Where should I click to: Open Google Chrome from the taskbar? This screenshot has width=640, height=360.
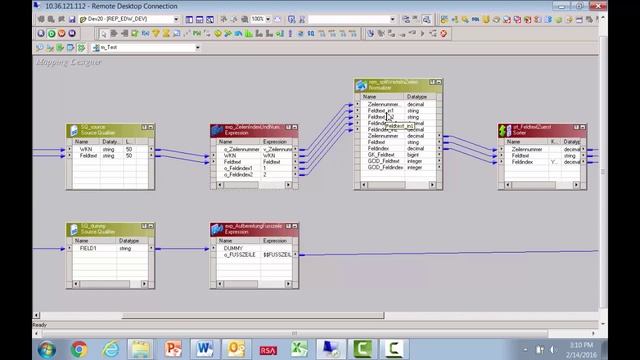point(79,349)
